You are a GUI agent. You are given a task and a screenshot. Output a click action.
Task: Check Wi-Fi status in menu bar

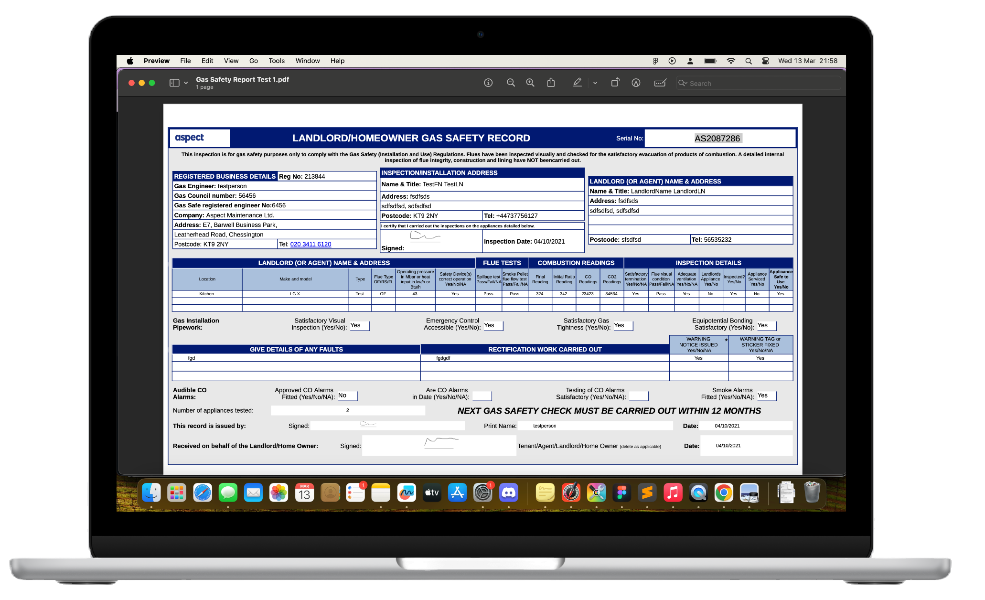(731, 61)
